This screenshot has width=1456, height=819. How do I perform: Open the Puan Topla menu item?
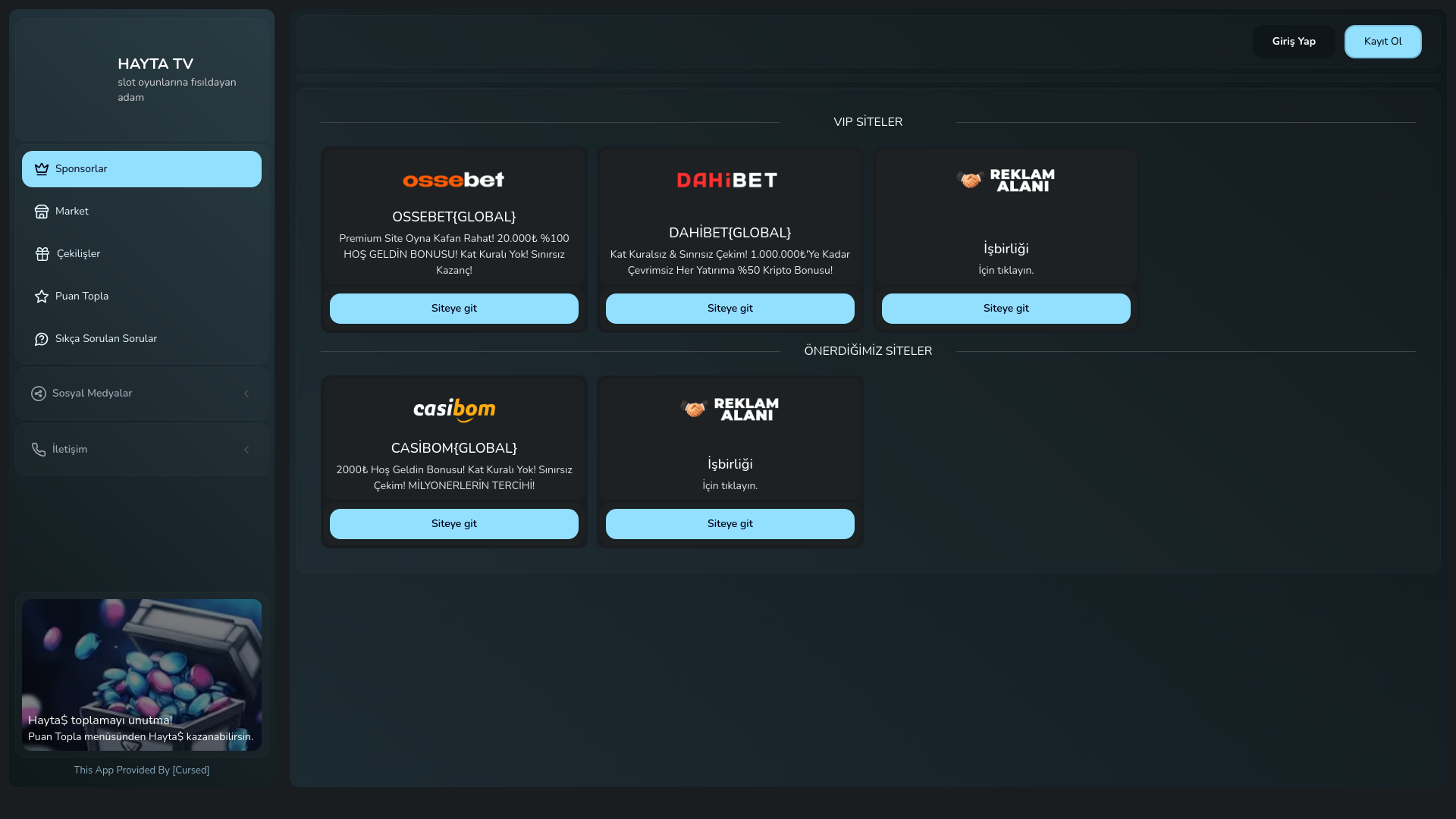142,297
